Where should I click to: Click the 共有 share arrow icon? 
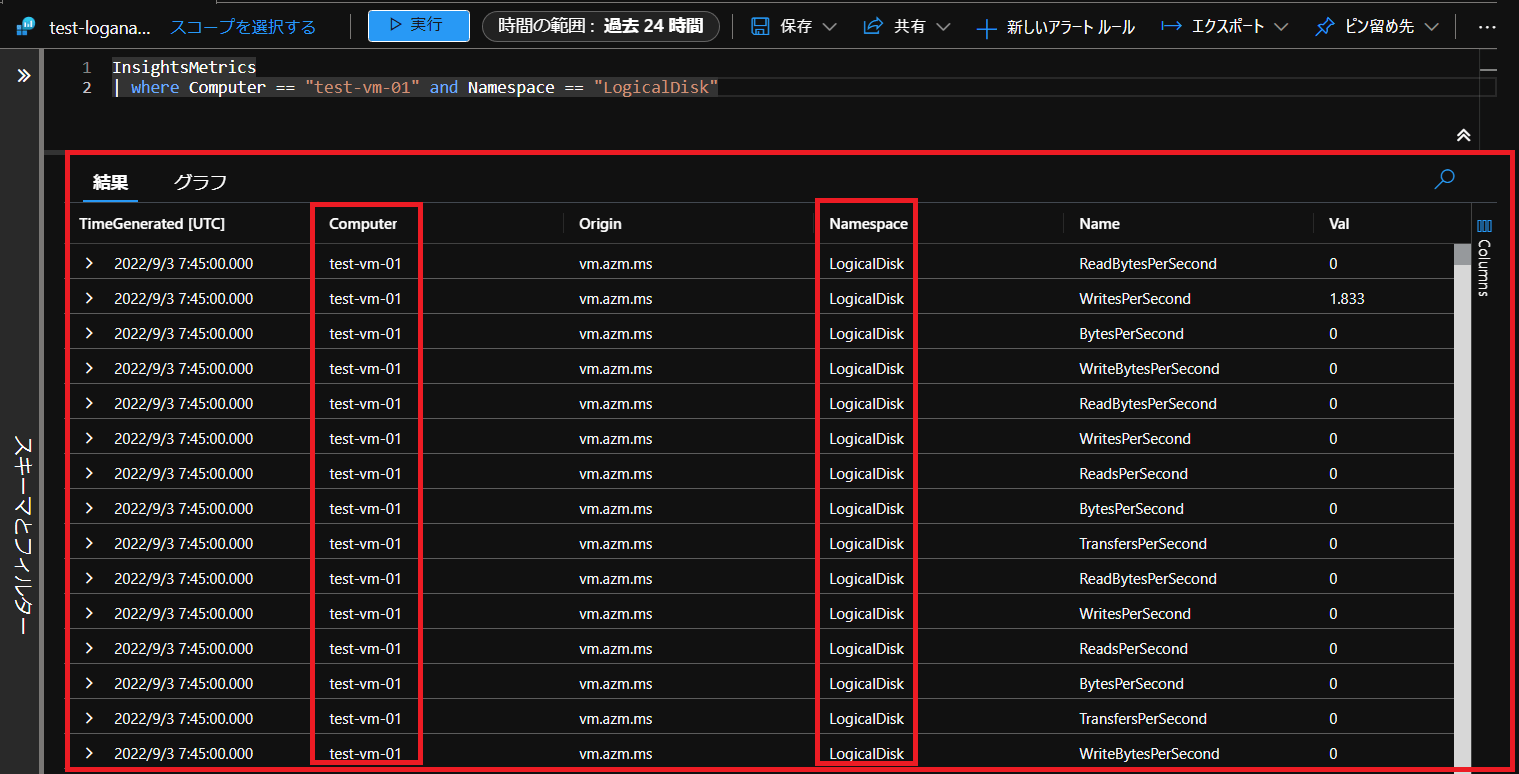pos(872,26)
